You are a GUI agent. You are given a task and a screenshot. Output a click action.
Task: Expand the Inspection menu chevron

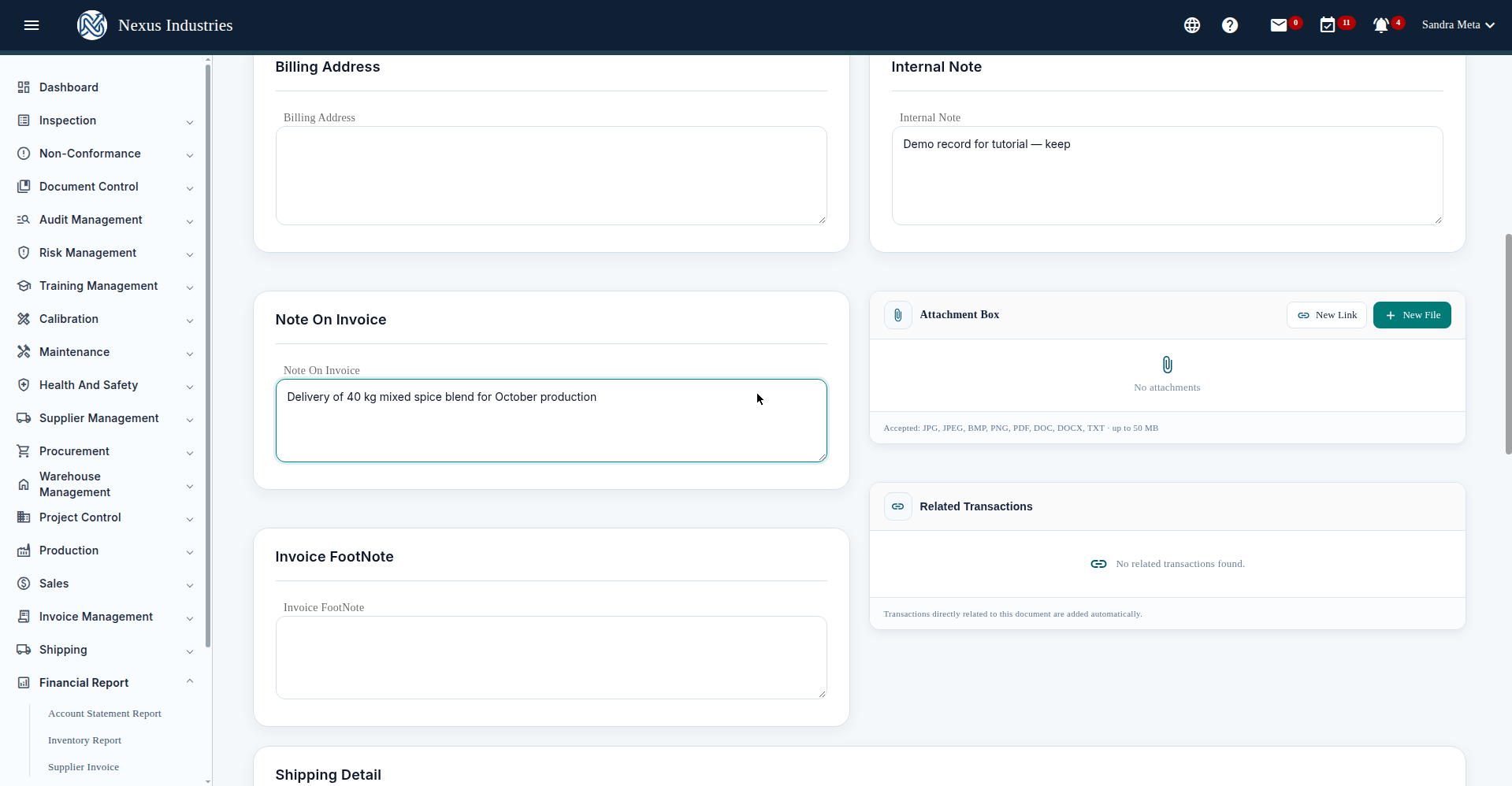pos(190,122)
